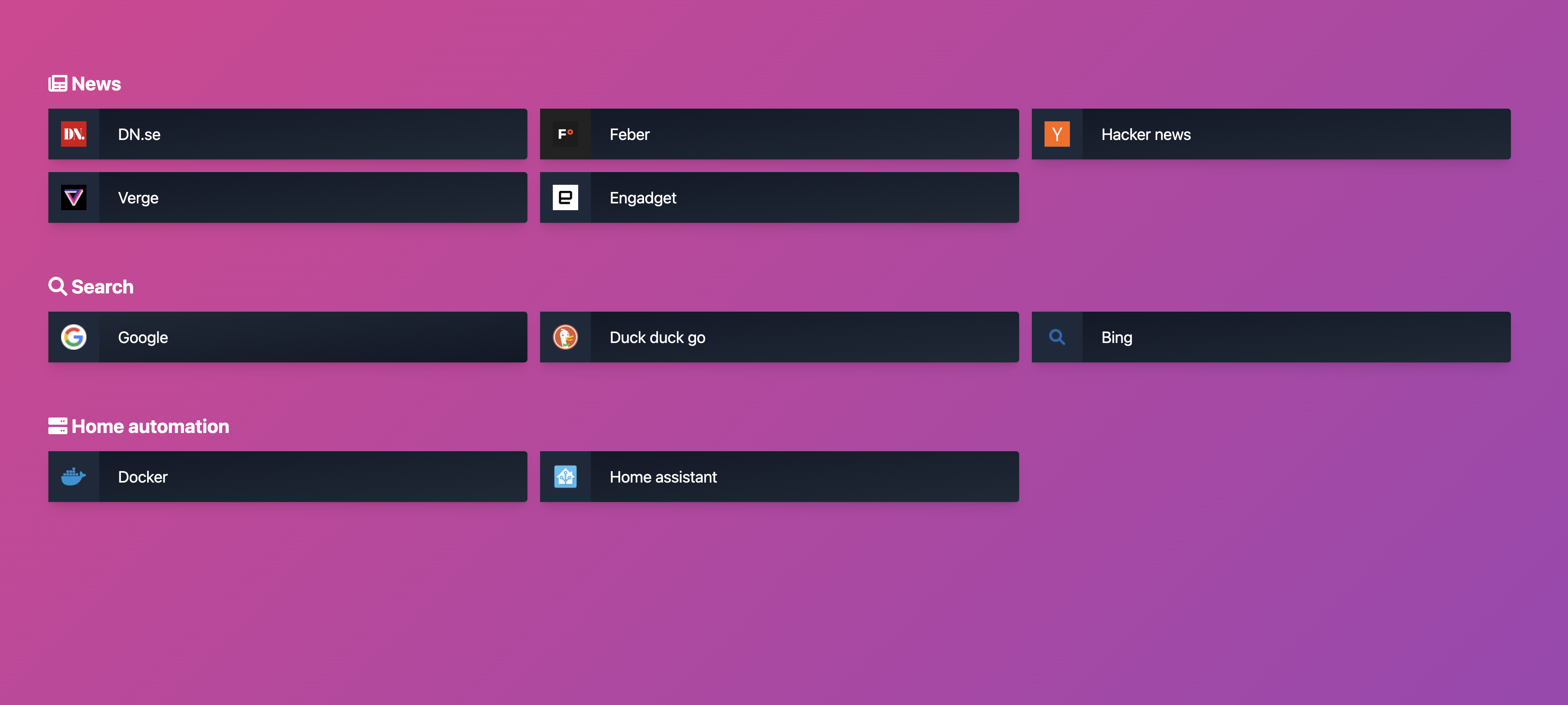The width and height of the screenshot is (1568, 705).
Task: Click the DN.se red logo icon
Action: pyautogui.click(x=74, y=134)
